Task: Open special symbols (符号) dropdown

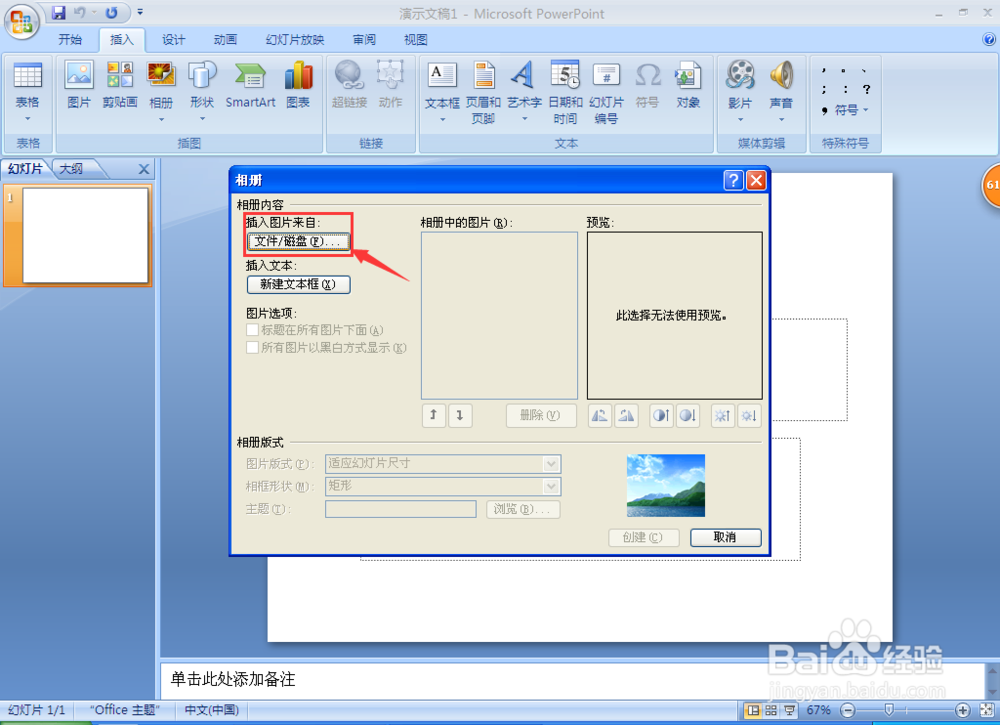Action: (851, 110)
